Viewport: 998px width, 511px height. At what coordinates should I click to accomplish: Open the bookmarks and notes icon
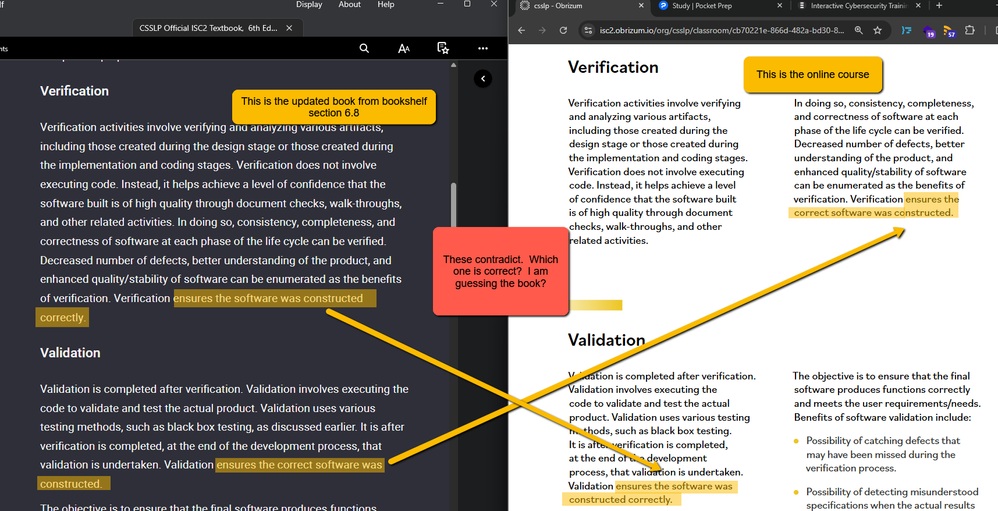[443, 48]
